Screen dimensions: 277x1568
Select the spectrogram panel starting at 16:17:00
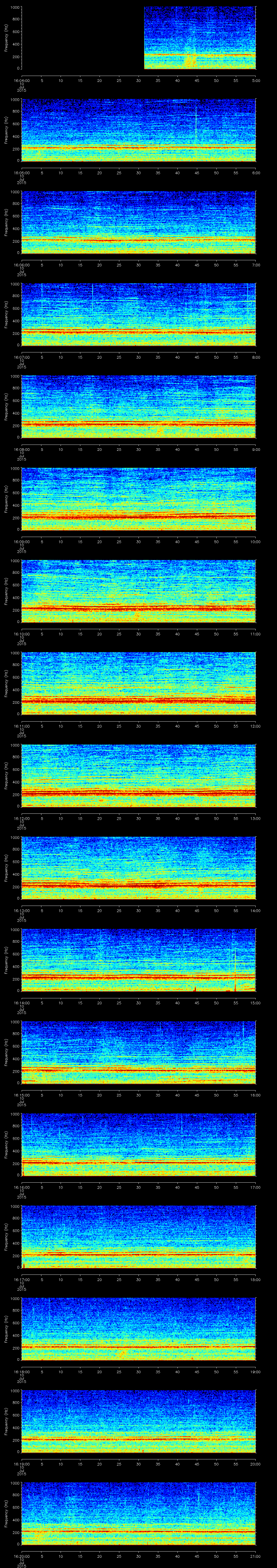click(x=139, y=1237)
